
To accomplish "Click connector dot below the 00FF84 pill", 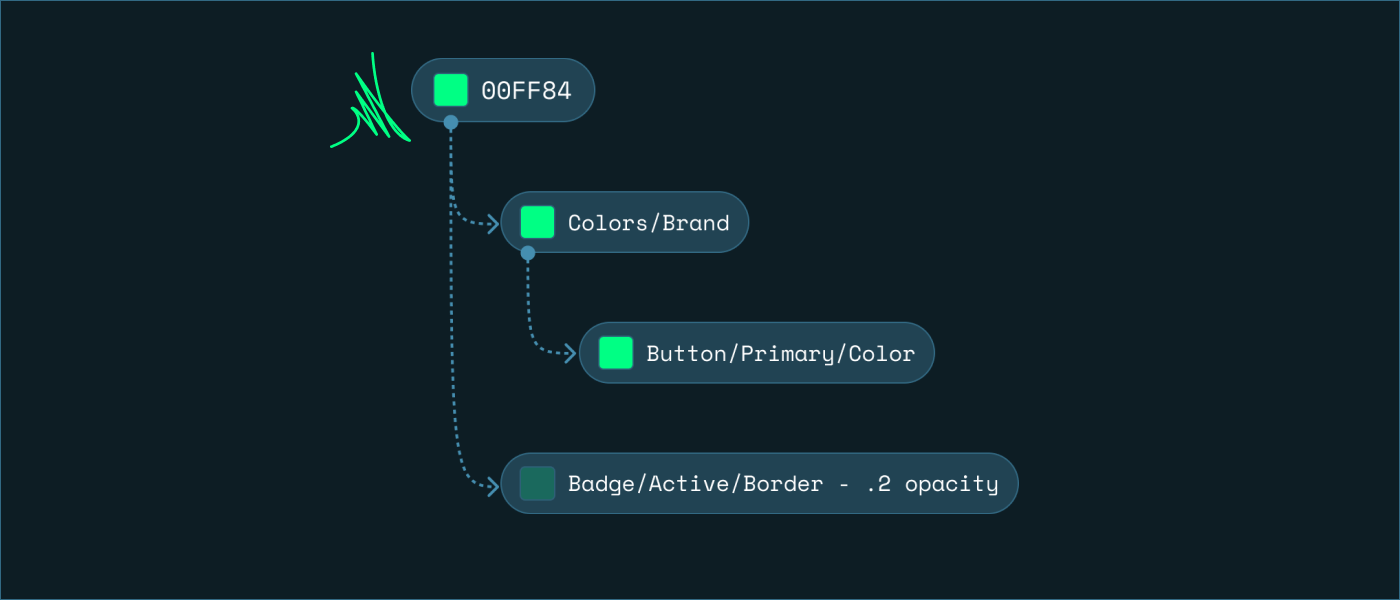I will pos(451,122).
